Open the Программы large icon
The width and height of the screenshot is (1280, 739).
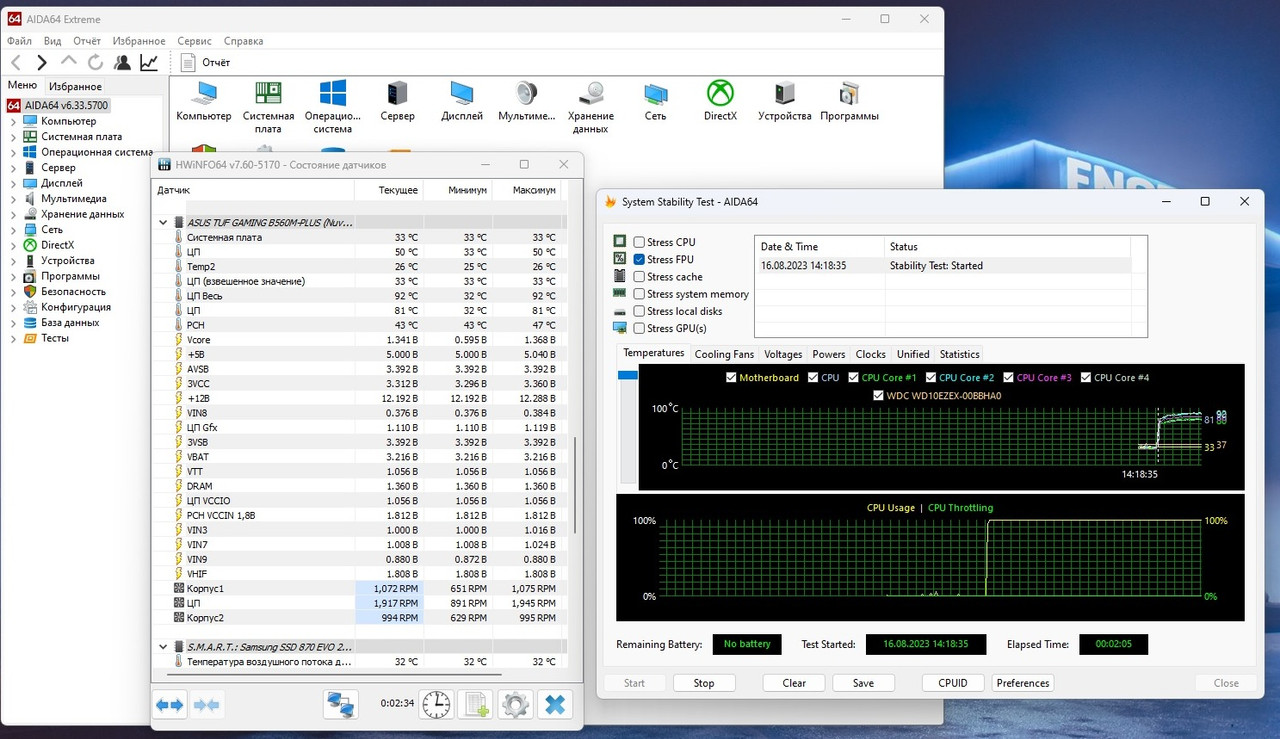click(x=849, y=100)
